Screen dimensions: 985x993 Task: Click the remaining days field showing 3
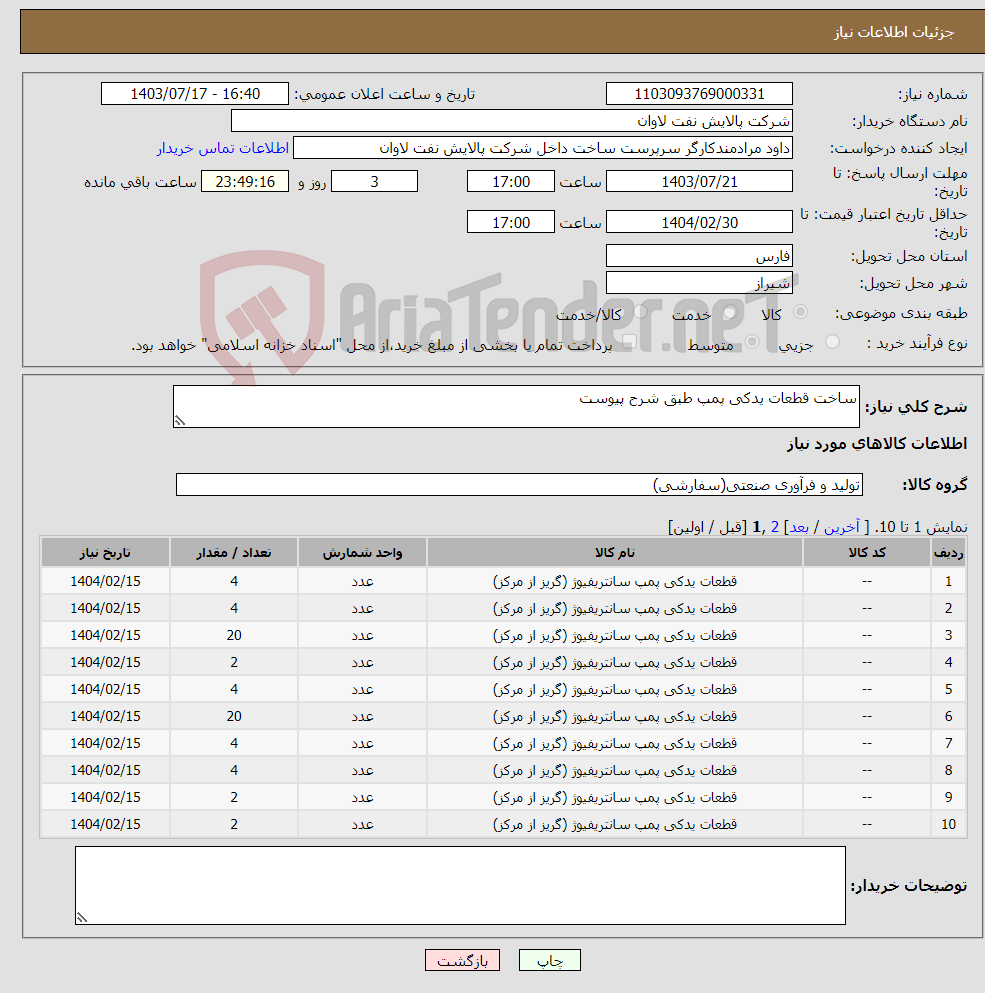click(374, 182)
